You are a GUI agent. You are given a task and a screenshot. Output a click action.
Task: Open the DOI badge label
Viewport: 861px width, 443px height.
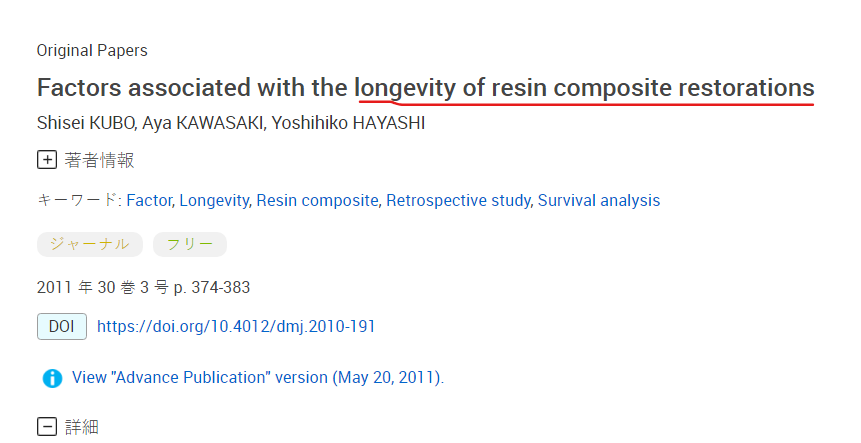(61, 326)
